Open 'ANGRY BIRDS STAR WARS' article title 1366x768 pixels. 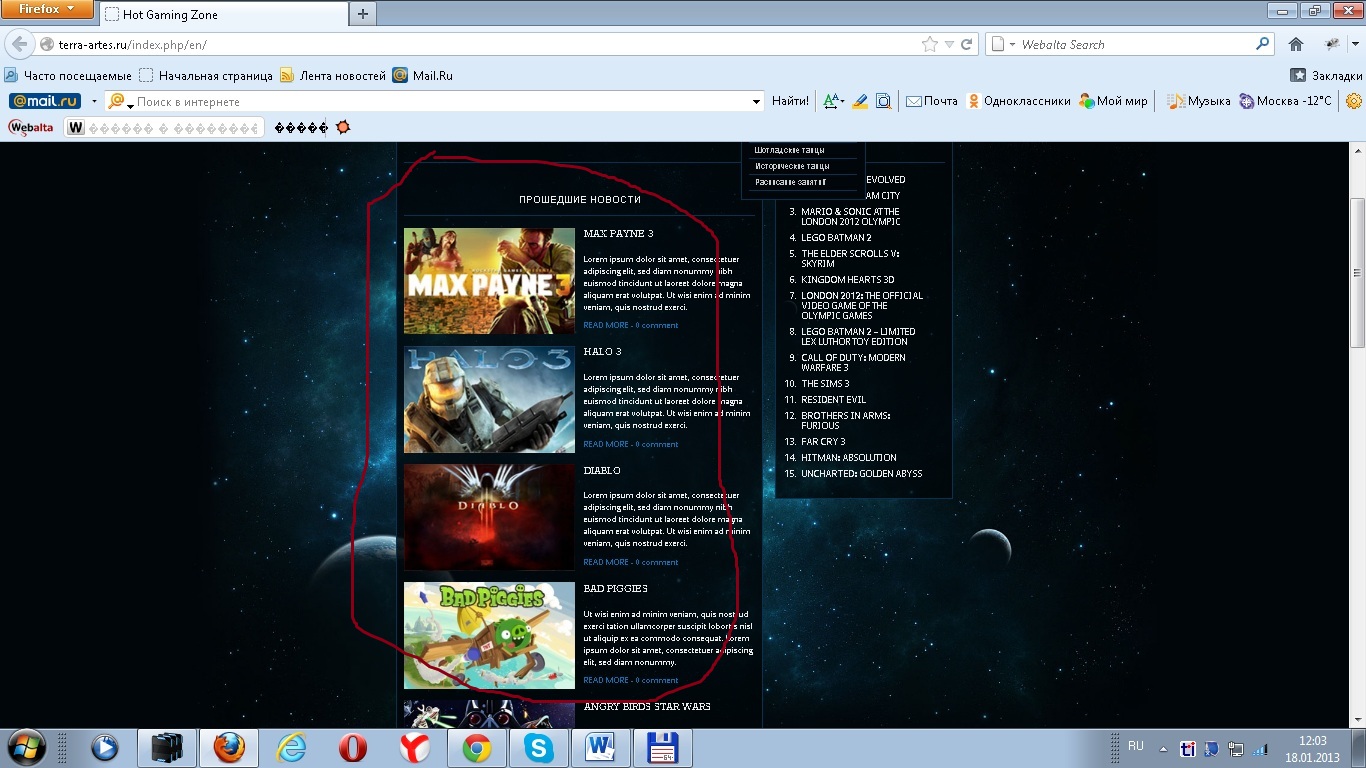coord(647,706)
